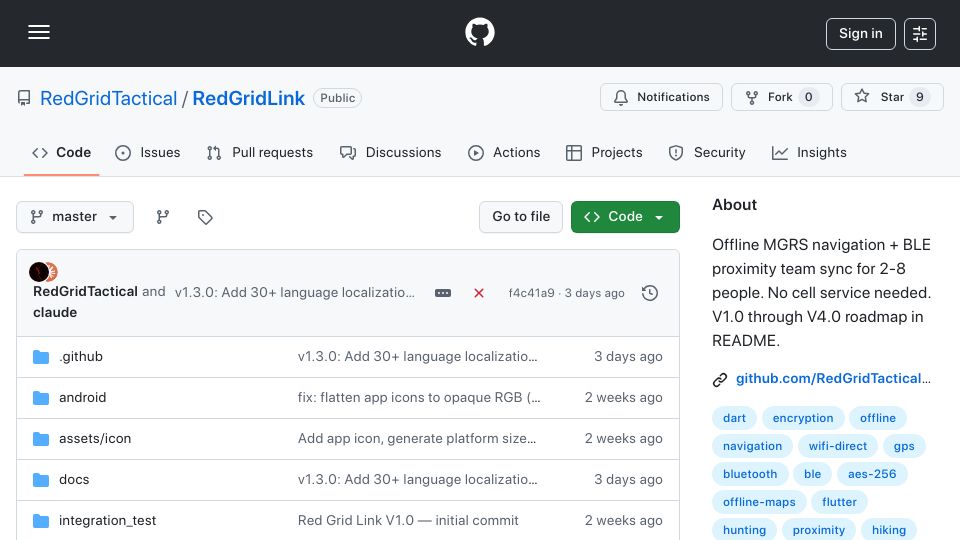
Task: Open the Pull requests tab
Action: coord(260,152)
